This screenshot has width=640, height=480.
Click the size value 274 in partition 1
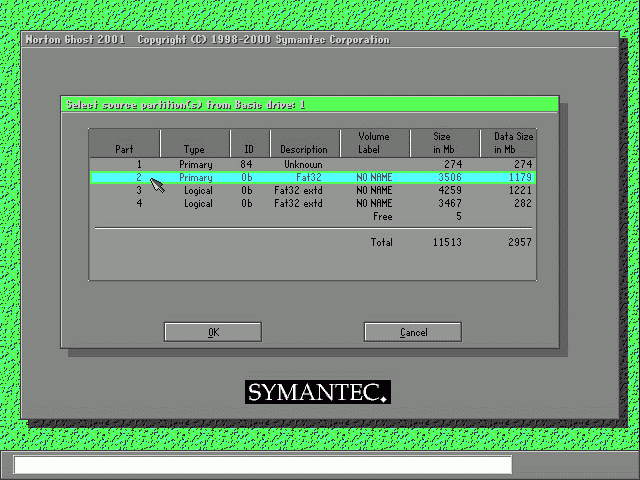453,164
